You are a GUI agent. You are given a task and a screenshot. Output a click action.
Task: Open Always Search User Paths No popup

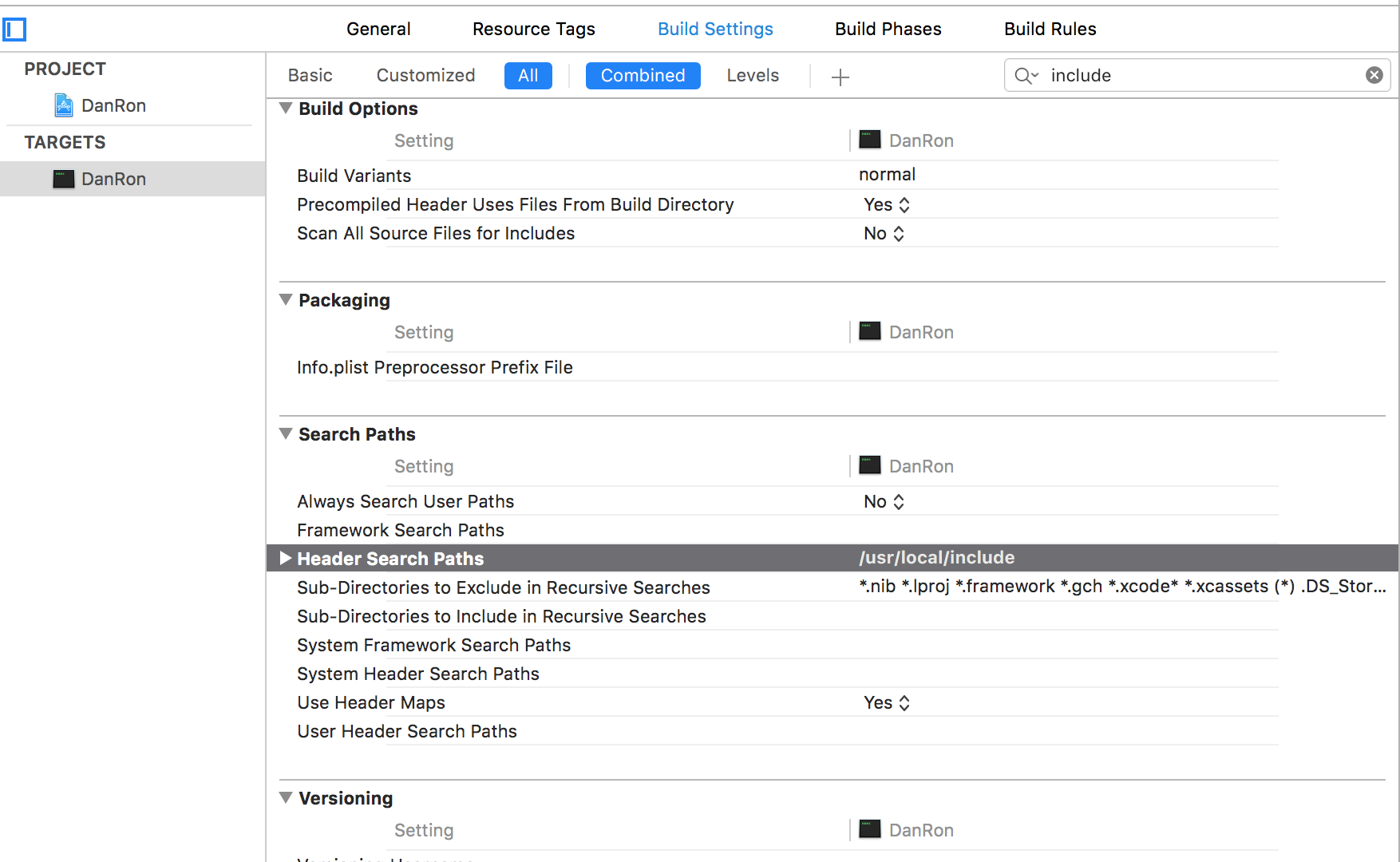pos(884,501)
